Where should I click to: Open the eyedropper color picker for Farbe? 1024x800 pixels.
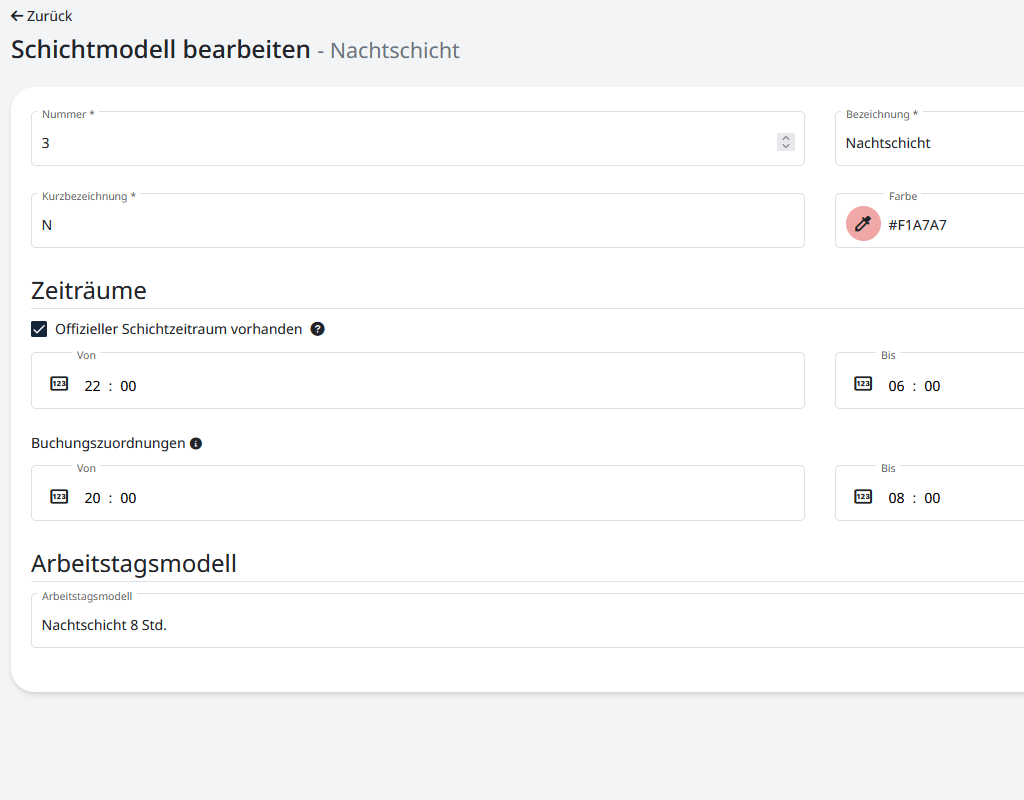pyautogui.click(x=862, y=223)
